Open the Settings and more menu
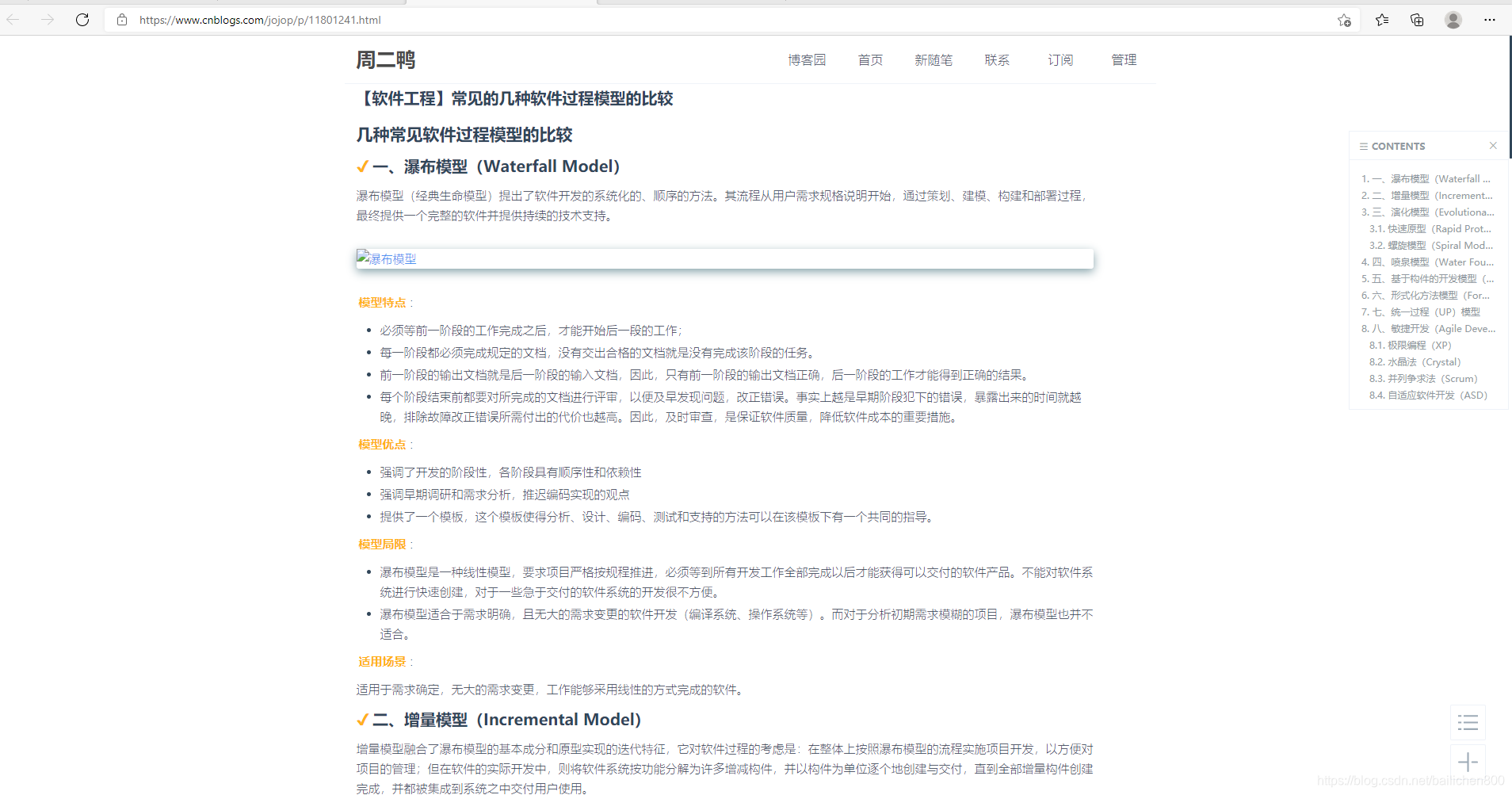1512x795 pixels. point(1491,20)
